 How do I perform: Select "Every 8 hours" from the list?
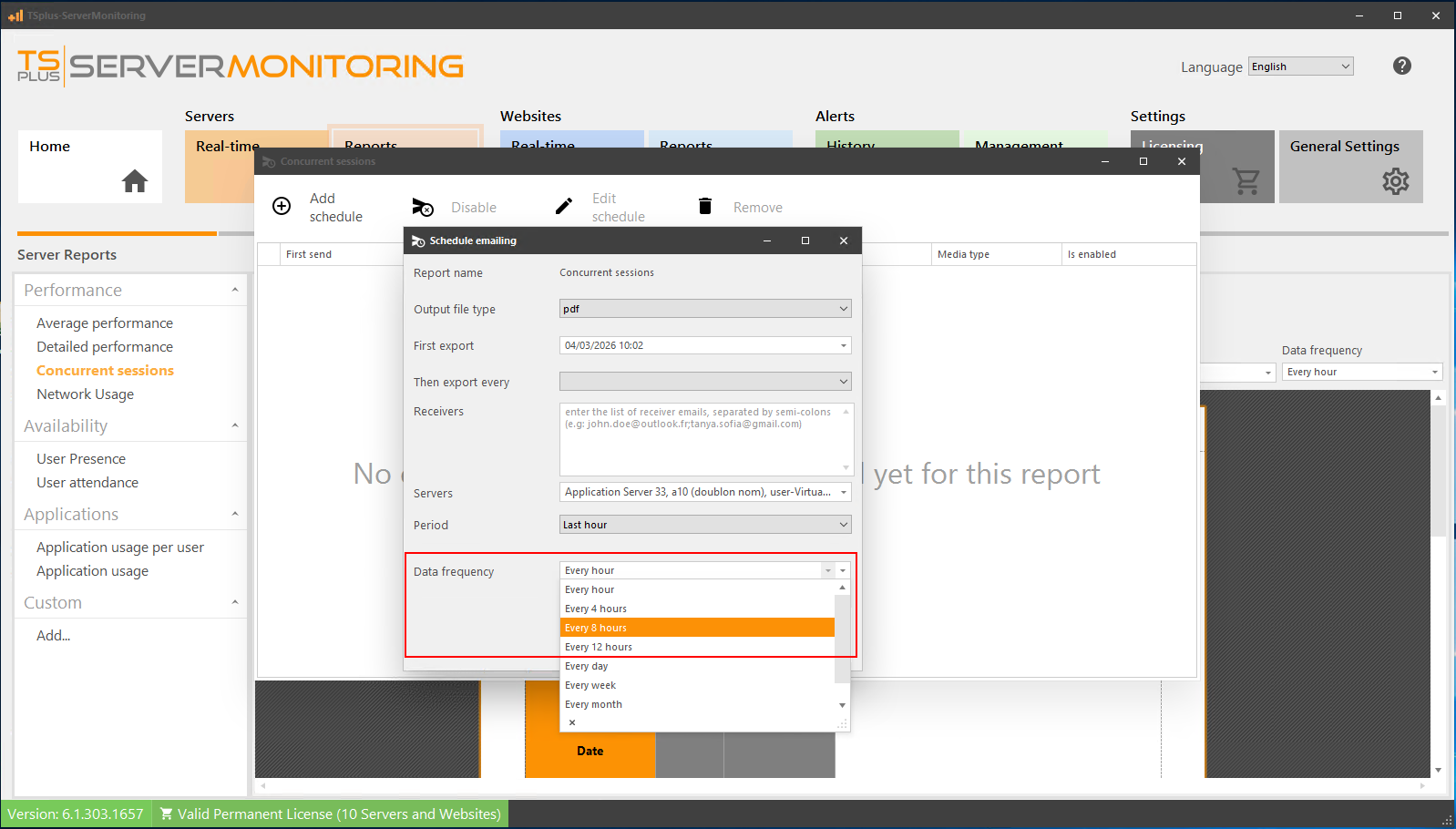point(697,628)
